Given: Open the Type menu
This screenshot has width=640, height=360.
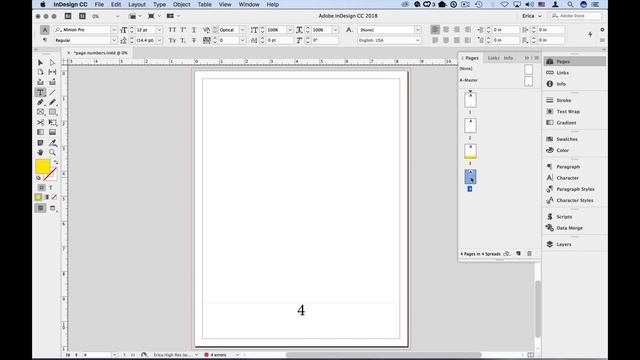Looking at the screenshot, I should coord(159,4).
